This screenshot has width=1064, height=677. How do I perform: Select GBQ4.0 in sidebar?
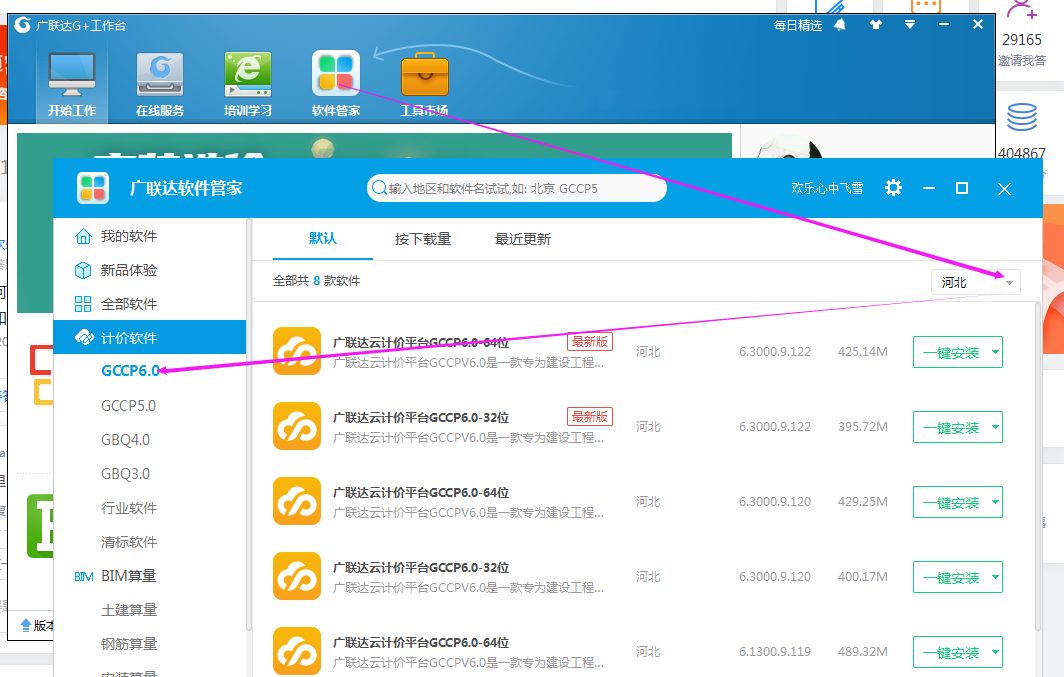126,440
